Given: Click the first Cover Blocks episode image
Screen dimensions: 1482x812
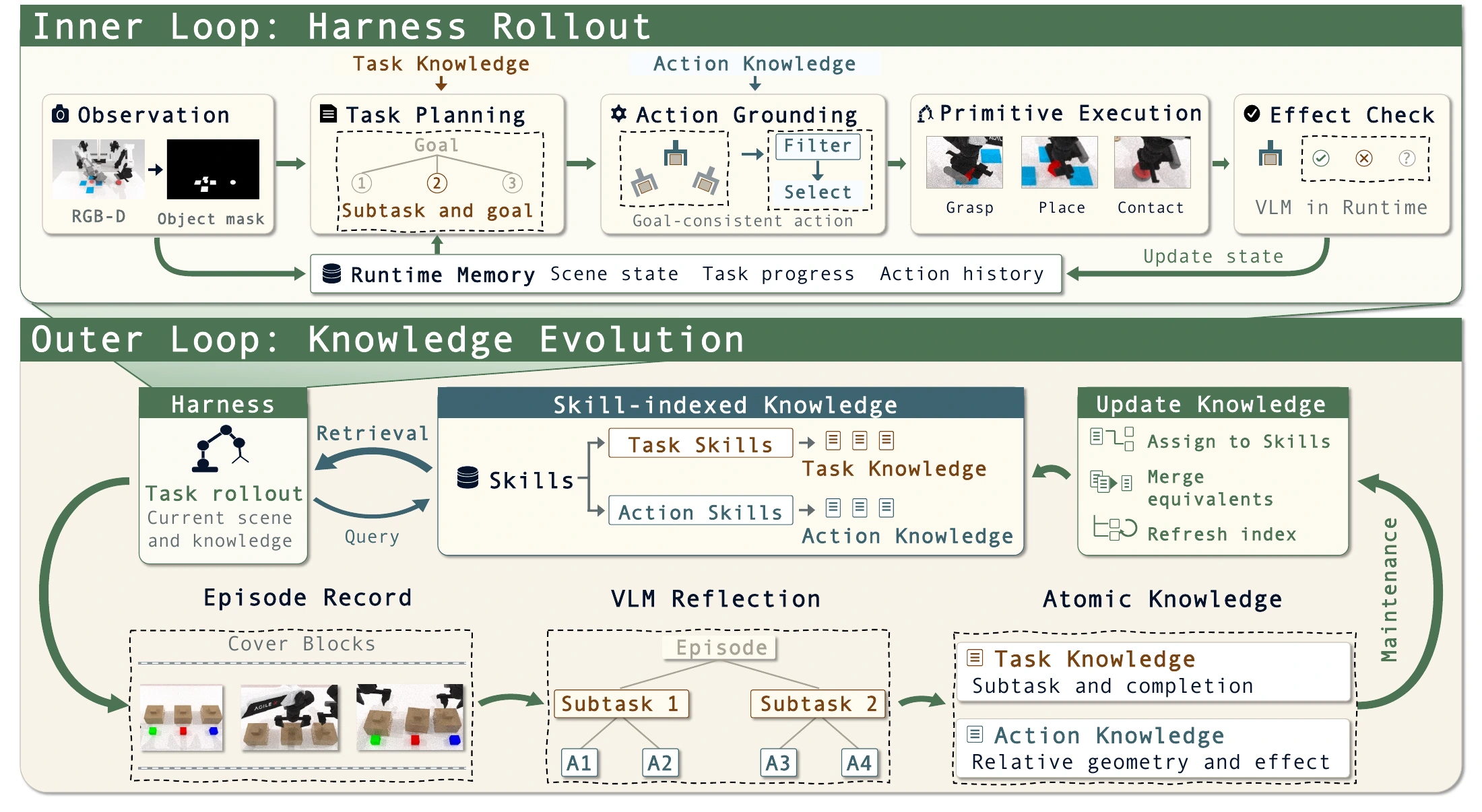Looking at the screenshot, I should [x=182, y=718].
